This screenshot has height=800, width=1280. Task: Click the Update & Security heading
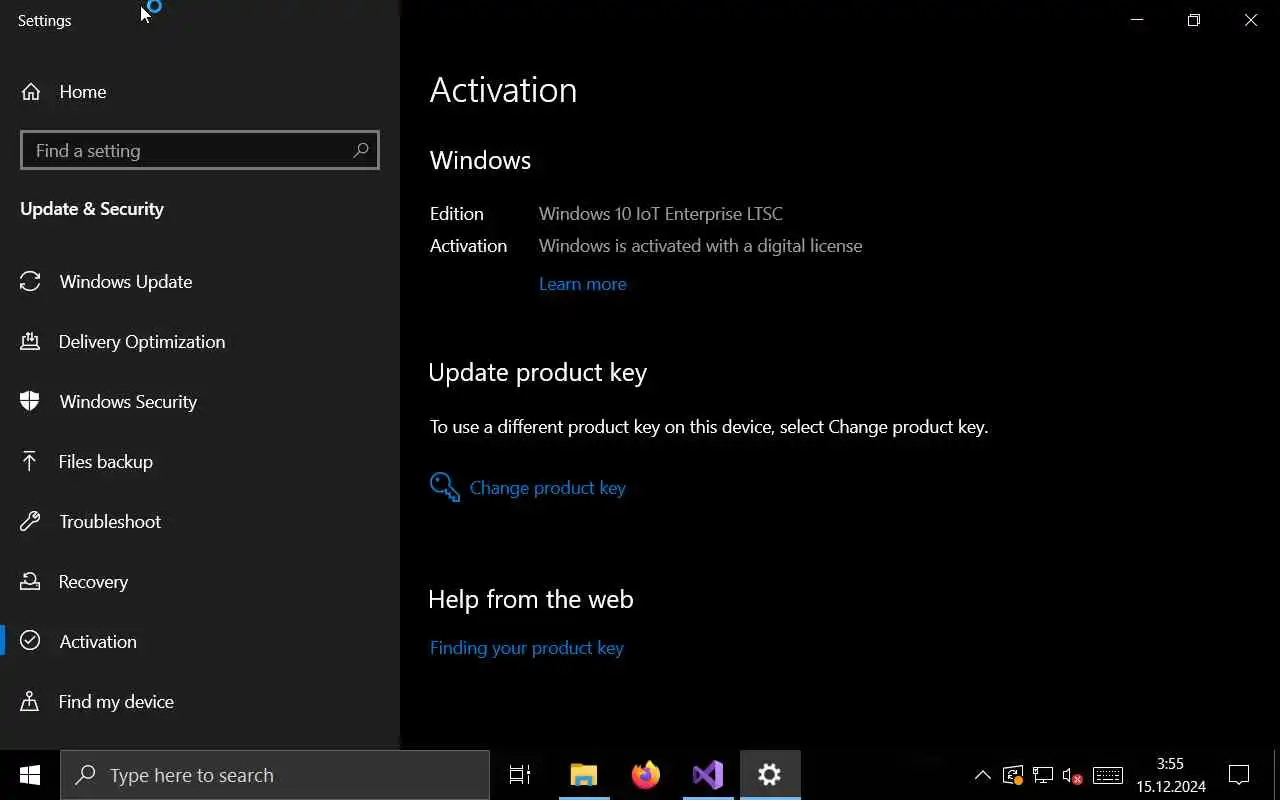[92, 209]
